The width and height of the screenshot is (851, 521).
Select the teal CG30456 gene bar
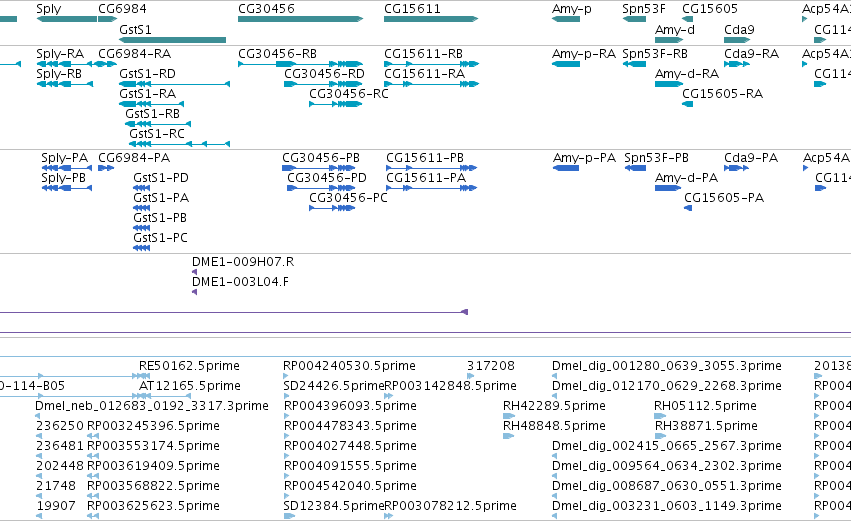click(x=300, y=19)
